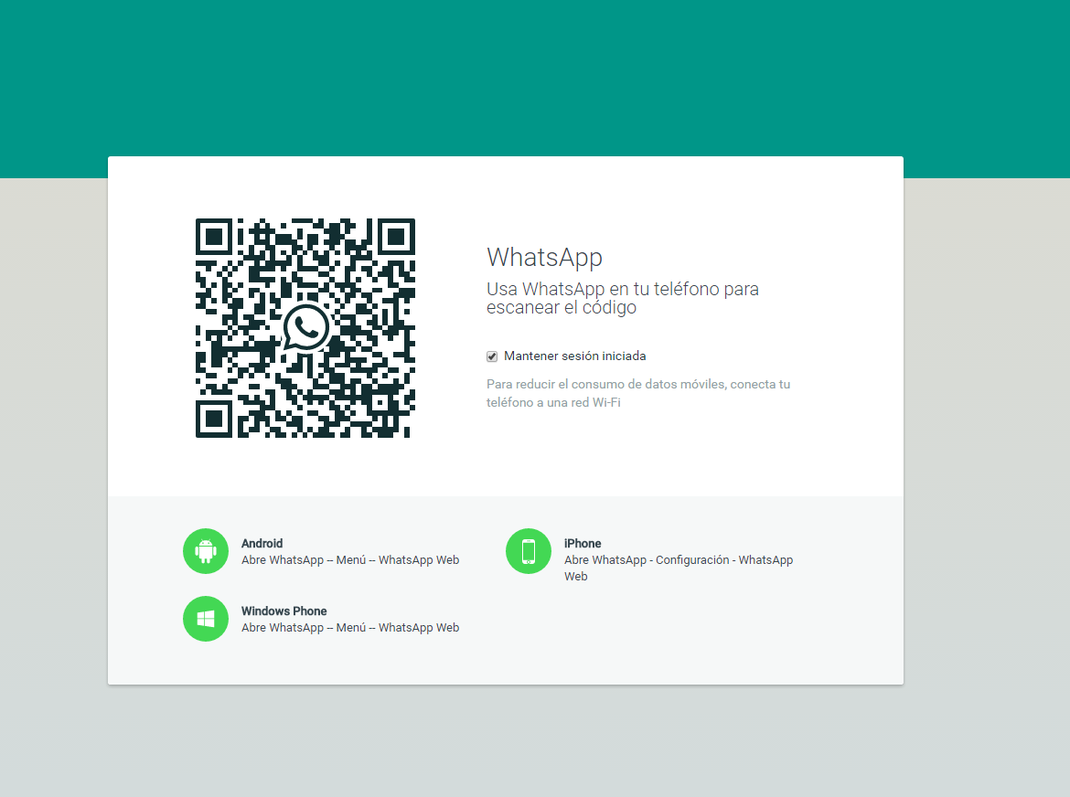
Task: Click the 'Windows Phone' platform title
Action: click(x=284, y=611)
